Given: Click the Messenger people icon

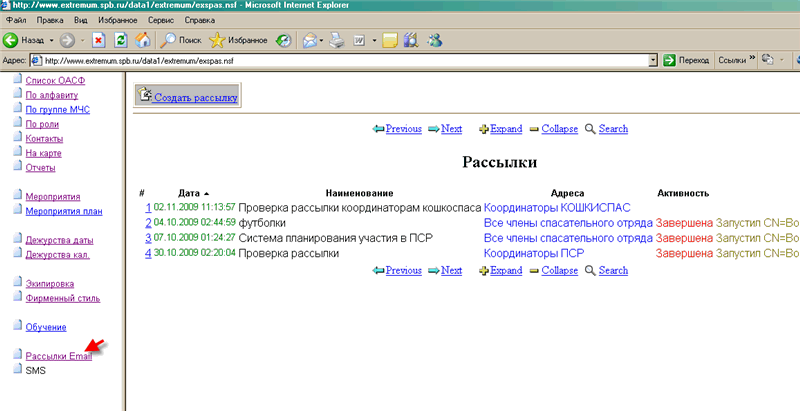Looking at the screenshot, I should 435,40.
